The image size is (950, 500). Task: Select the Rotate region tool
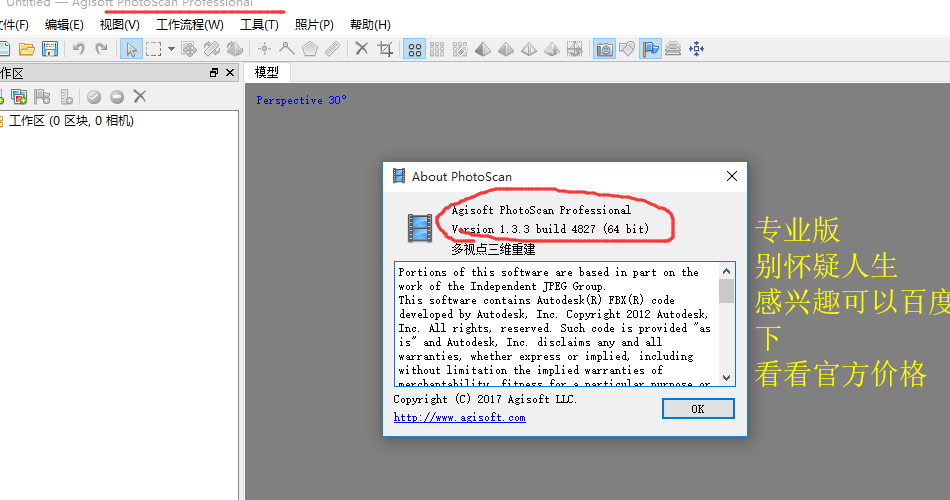[234, 49]
